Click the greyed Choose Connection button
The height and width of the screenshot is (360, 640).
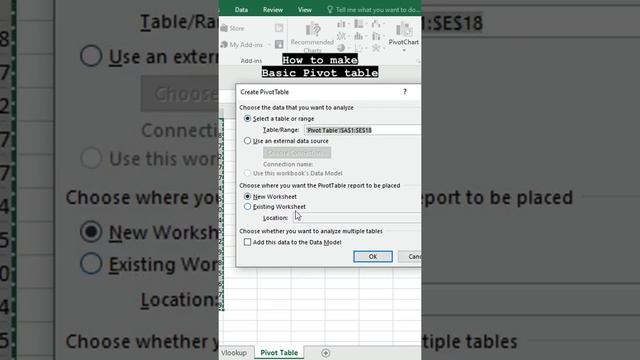[x=297, y=153]
